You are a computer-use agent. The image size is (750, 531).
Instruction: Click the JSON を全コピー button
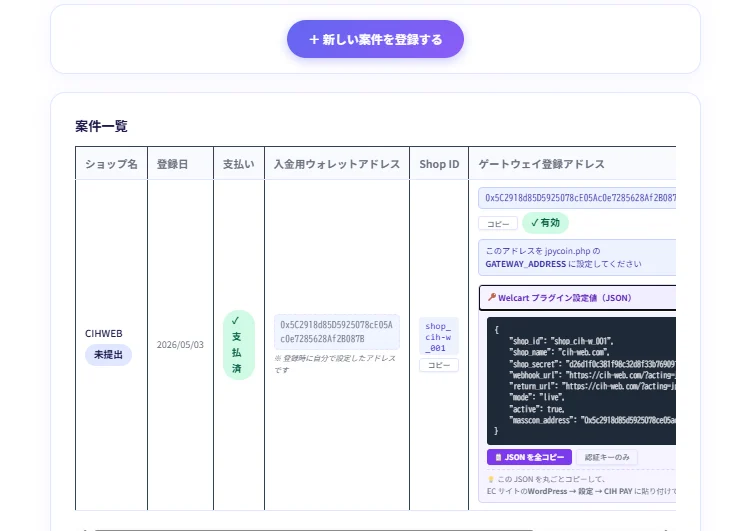coord(529,457)
